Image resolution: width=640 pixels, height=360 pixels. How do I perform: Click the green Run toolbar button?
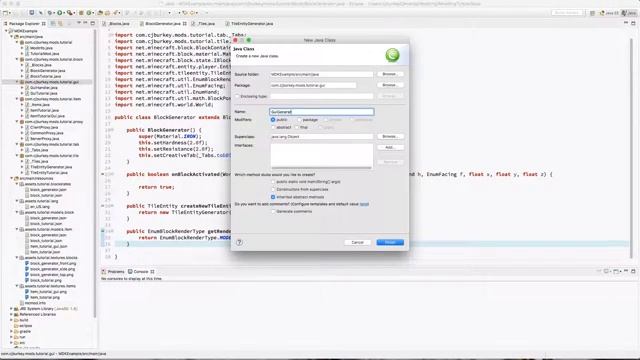60,13
